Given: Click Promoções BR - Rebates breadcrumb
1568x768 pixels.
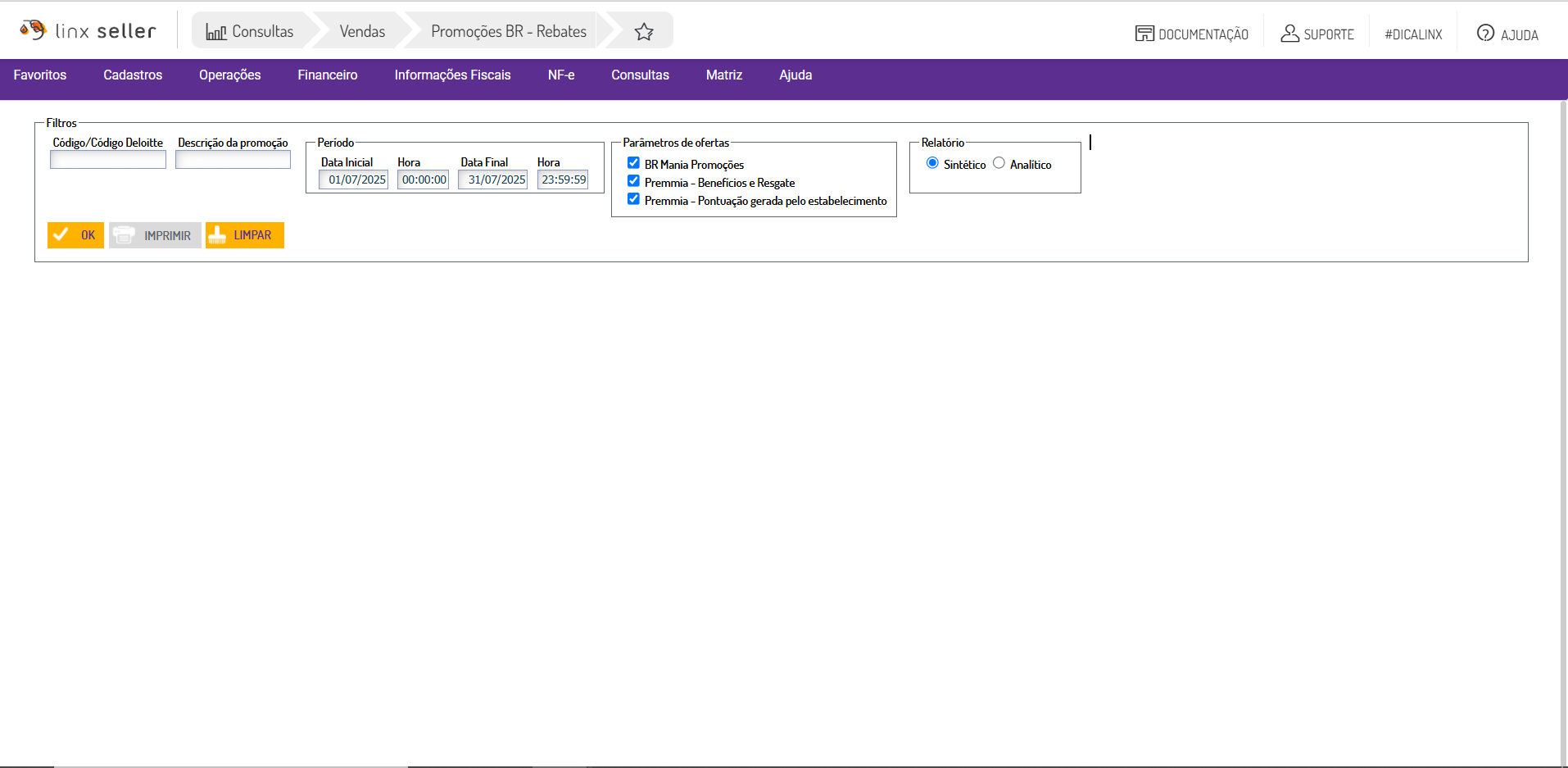Looking at the screenshot, I should [509, 31].
